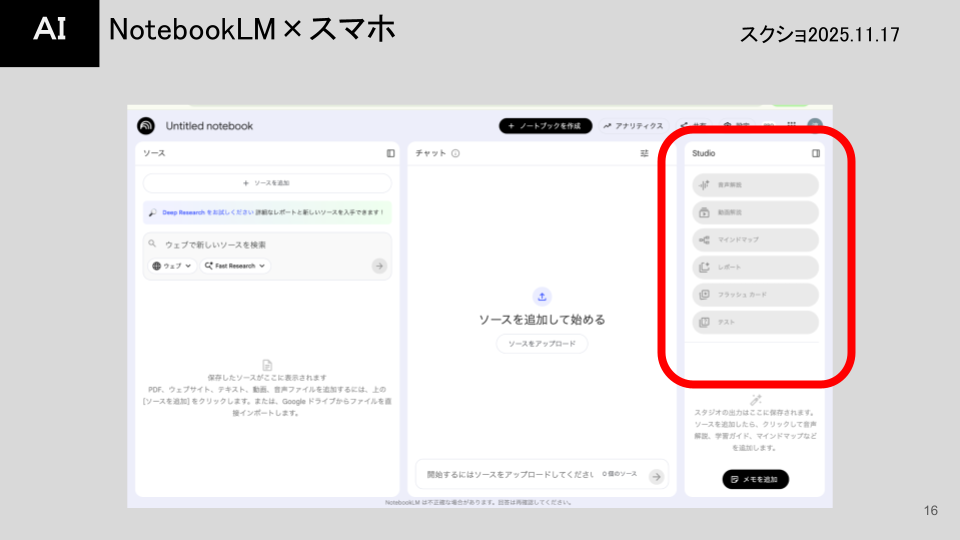
Task: Open the 動画解説 video overview tool
Action: 755,213
